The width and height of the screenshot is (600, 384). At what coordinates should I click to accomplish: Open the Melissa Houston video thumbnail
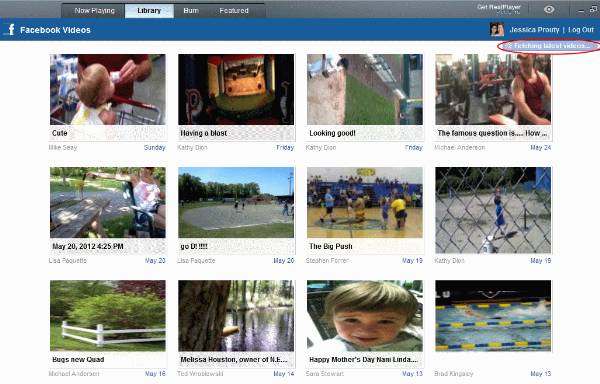point(236,316)
